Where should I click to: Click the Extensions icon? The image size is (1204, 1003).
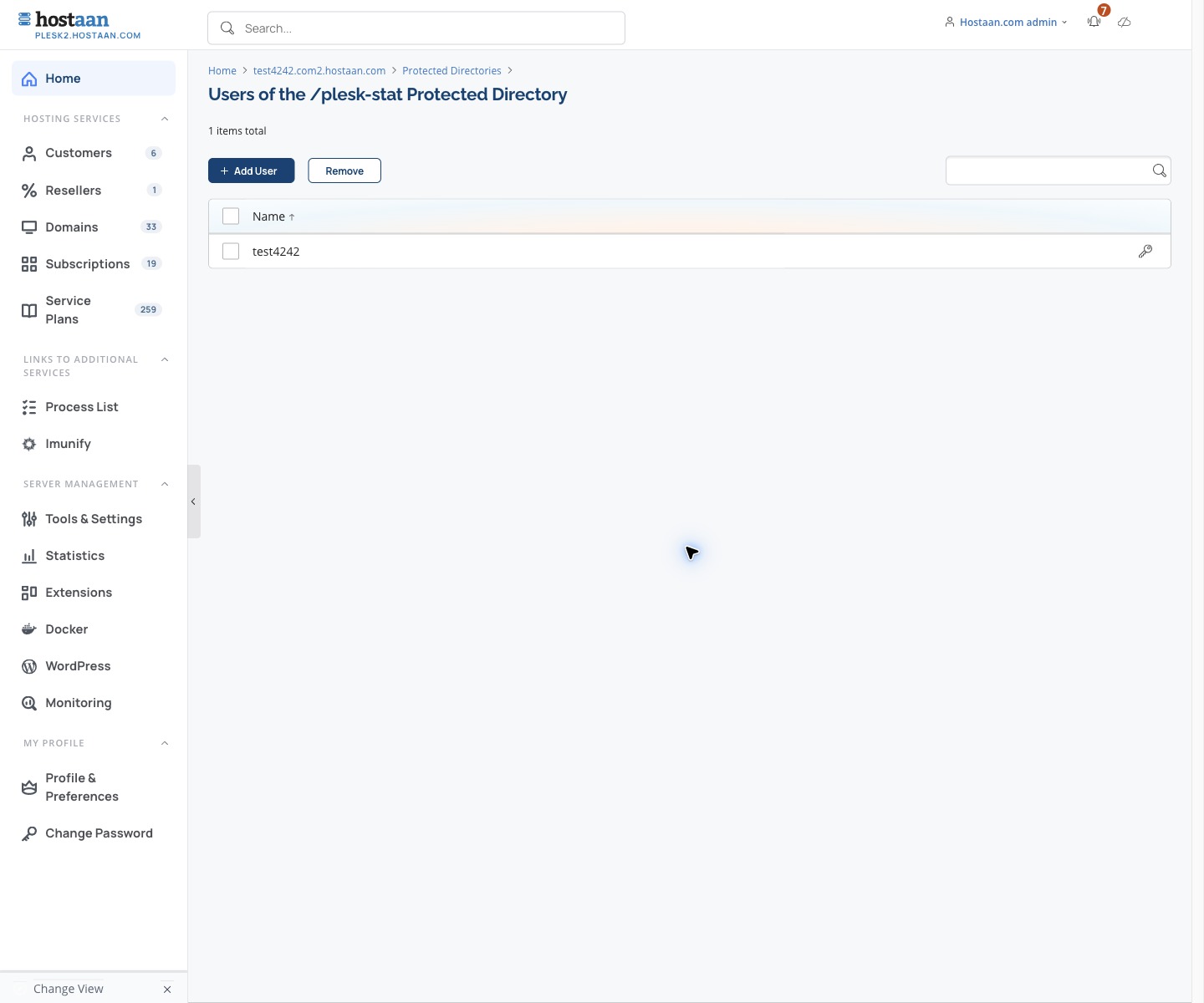(x=29, y=593)
